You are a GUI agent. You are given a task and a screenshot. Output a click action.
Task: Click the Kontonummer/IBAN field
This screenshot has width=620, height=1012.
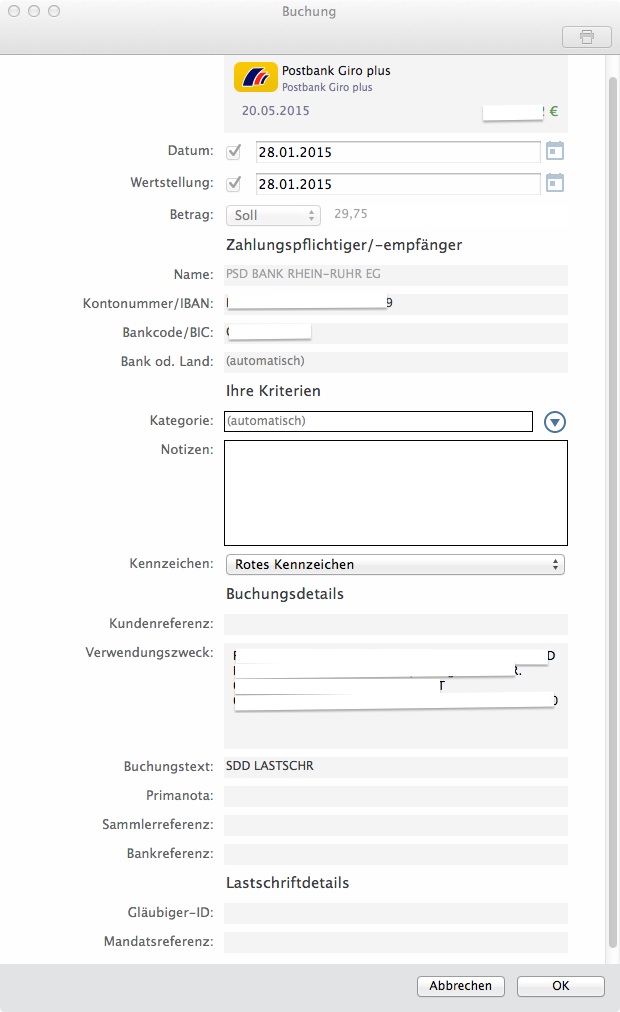coord(395,304)
